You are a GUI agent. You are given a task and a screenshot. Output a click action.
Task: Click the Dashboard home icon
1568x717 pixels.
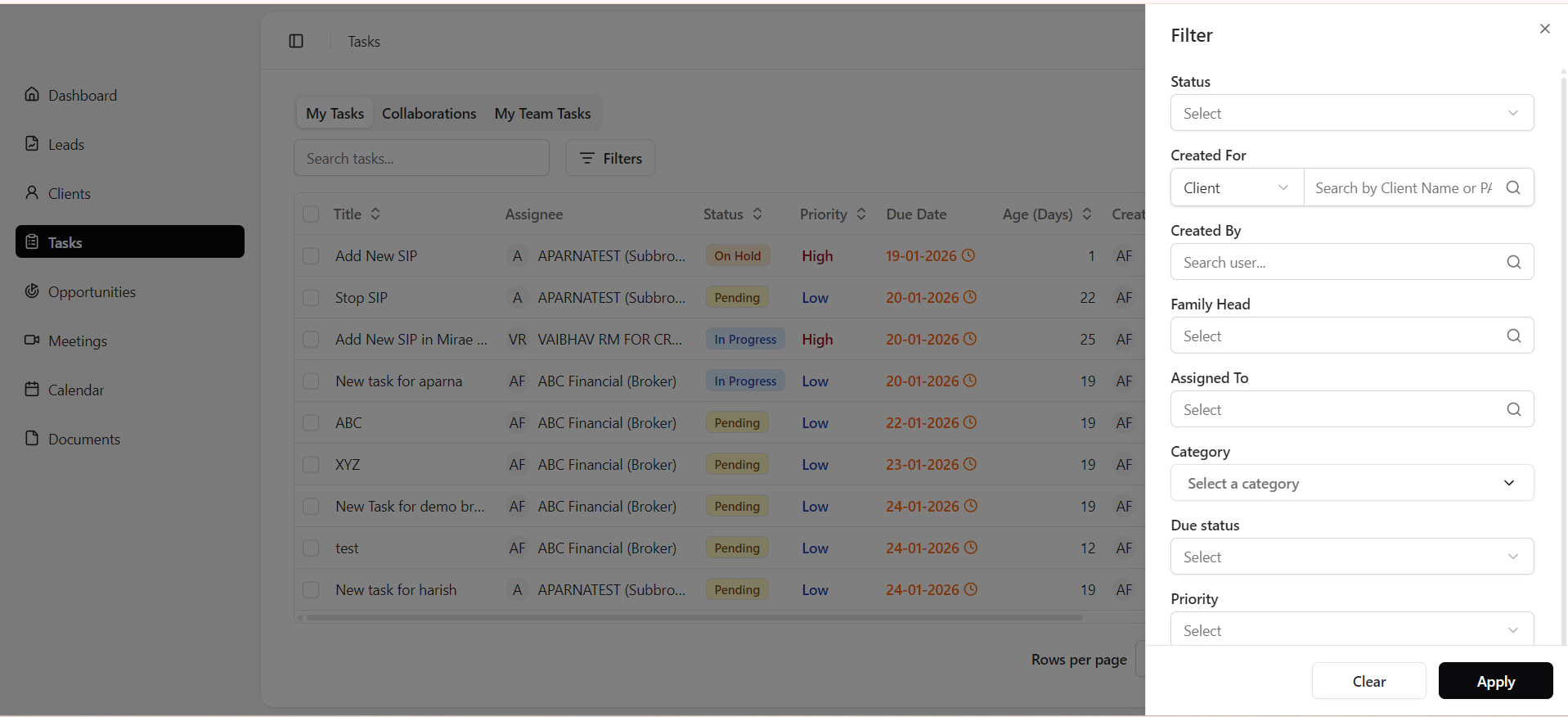(x=32, y=94)
